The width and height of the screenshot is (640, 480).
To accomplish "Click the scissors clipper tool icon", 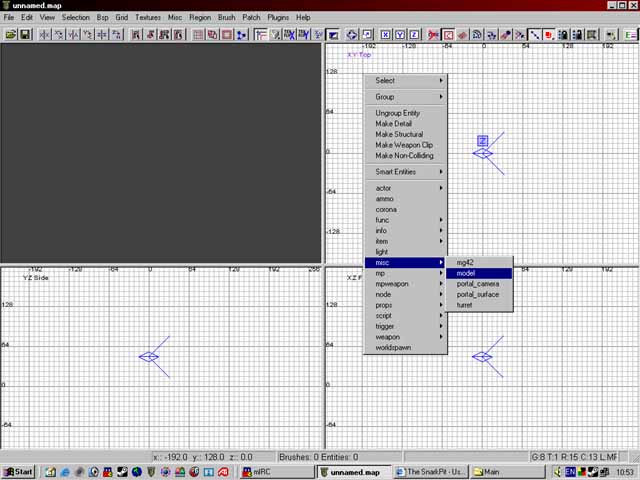I will [433, 34].
